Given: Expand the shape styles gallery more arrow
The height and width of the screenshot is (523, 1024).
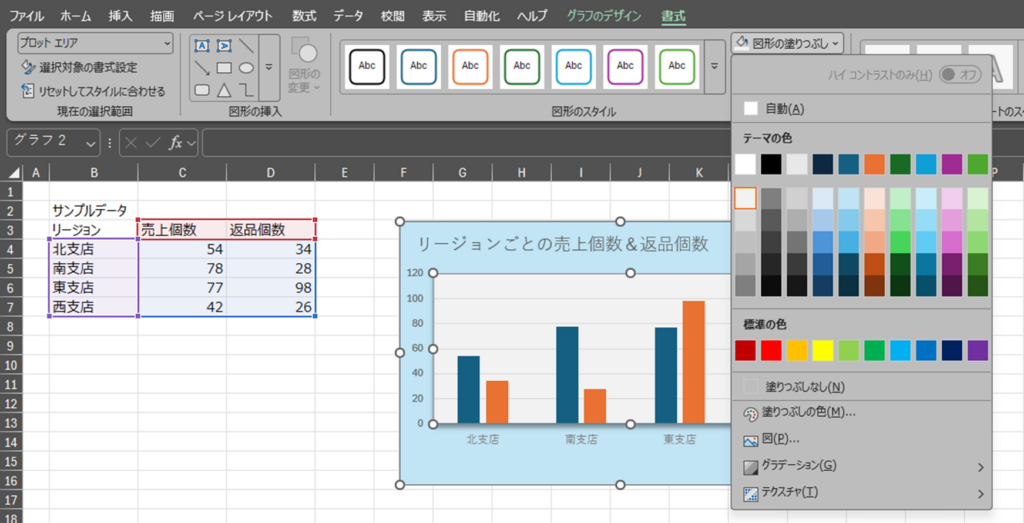Looking at the screenshot, I should pyautogui.click(x=714, y=67).
